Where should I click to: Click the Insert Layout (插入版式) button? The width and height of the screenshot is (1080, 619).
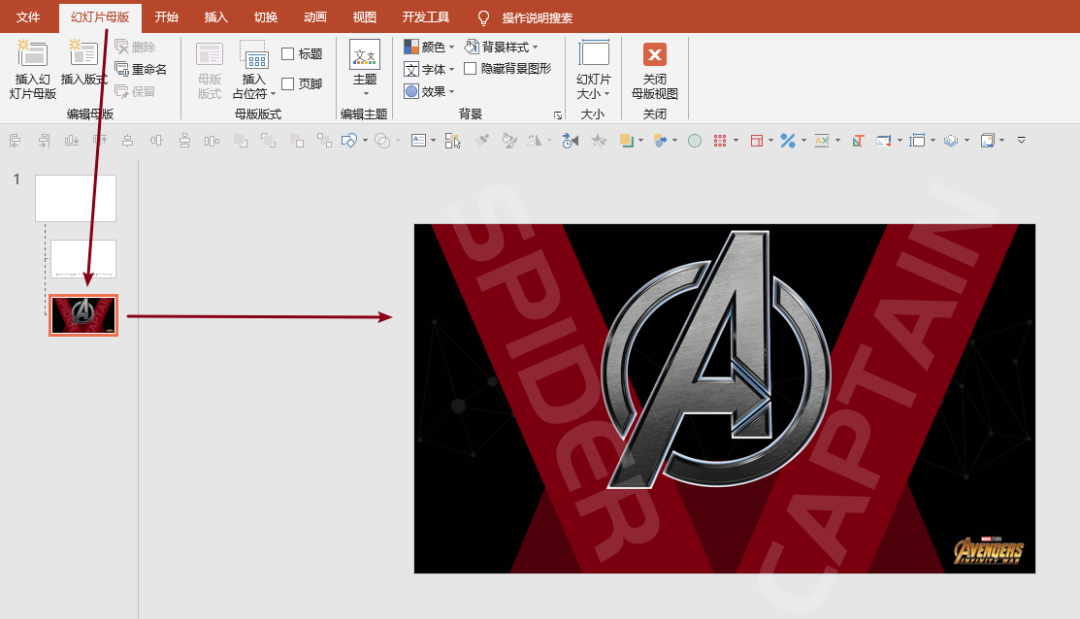tap(83, 63)
